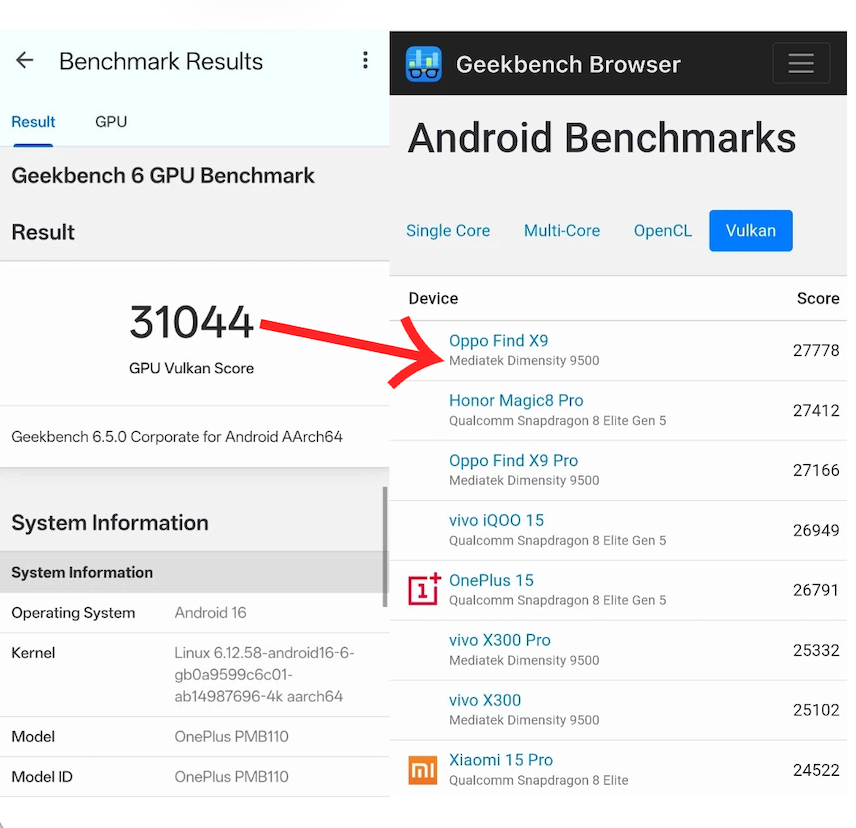Viewport: 856px width, 828px height.
Task: Click the Kernel label
Action: pyautogui.click(x=33, y=653)
